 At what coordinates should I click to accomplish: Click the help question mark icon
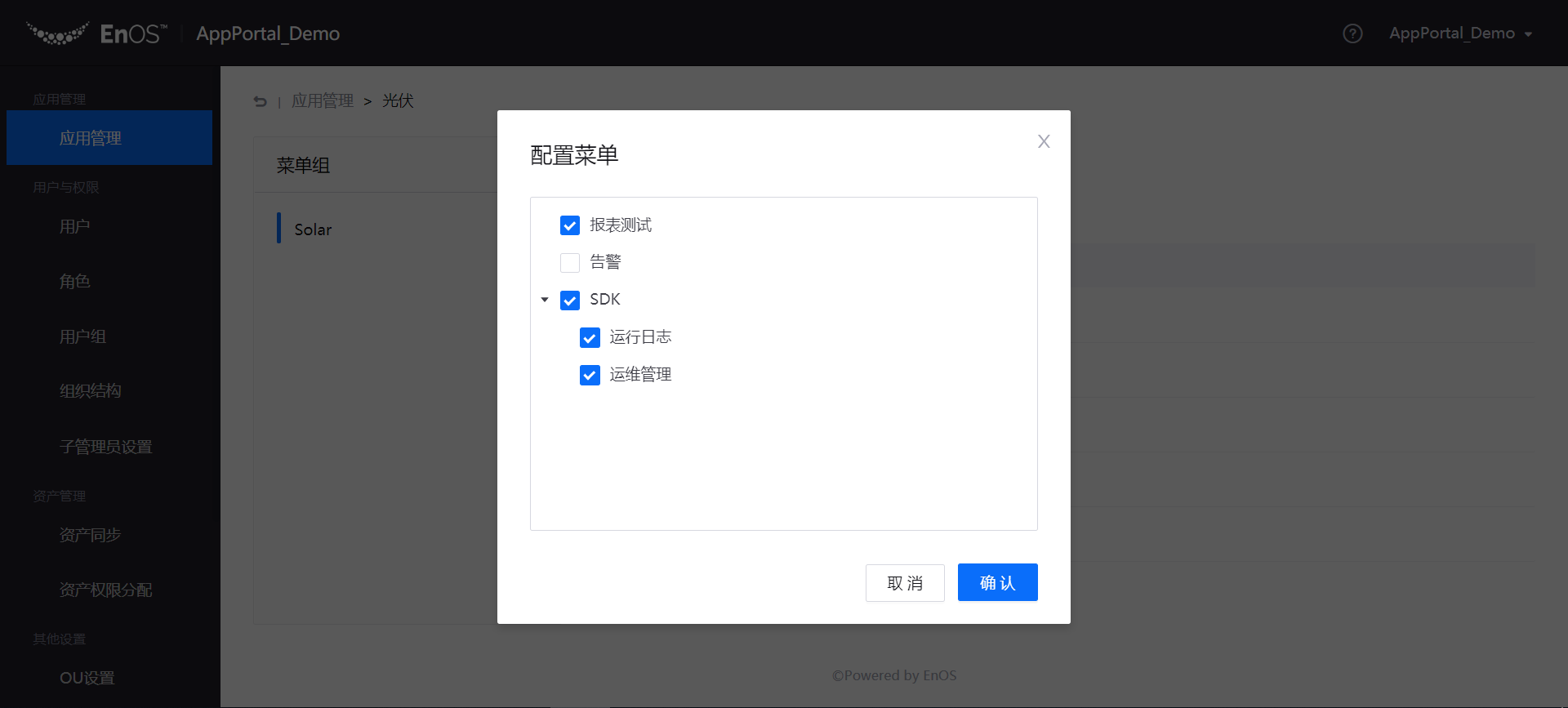pyautogui.click(x=1352, y=33)
